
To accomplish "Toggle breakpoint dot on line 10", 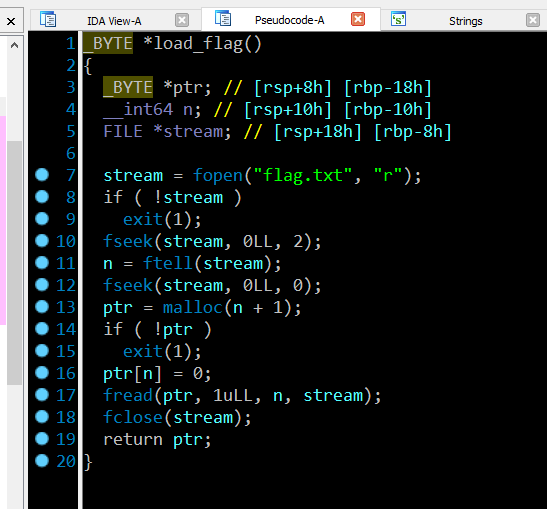I will [x=42, y=241].
